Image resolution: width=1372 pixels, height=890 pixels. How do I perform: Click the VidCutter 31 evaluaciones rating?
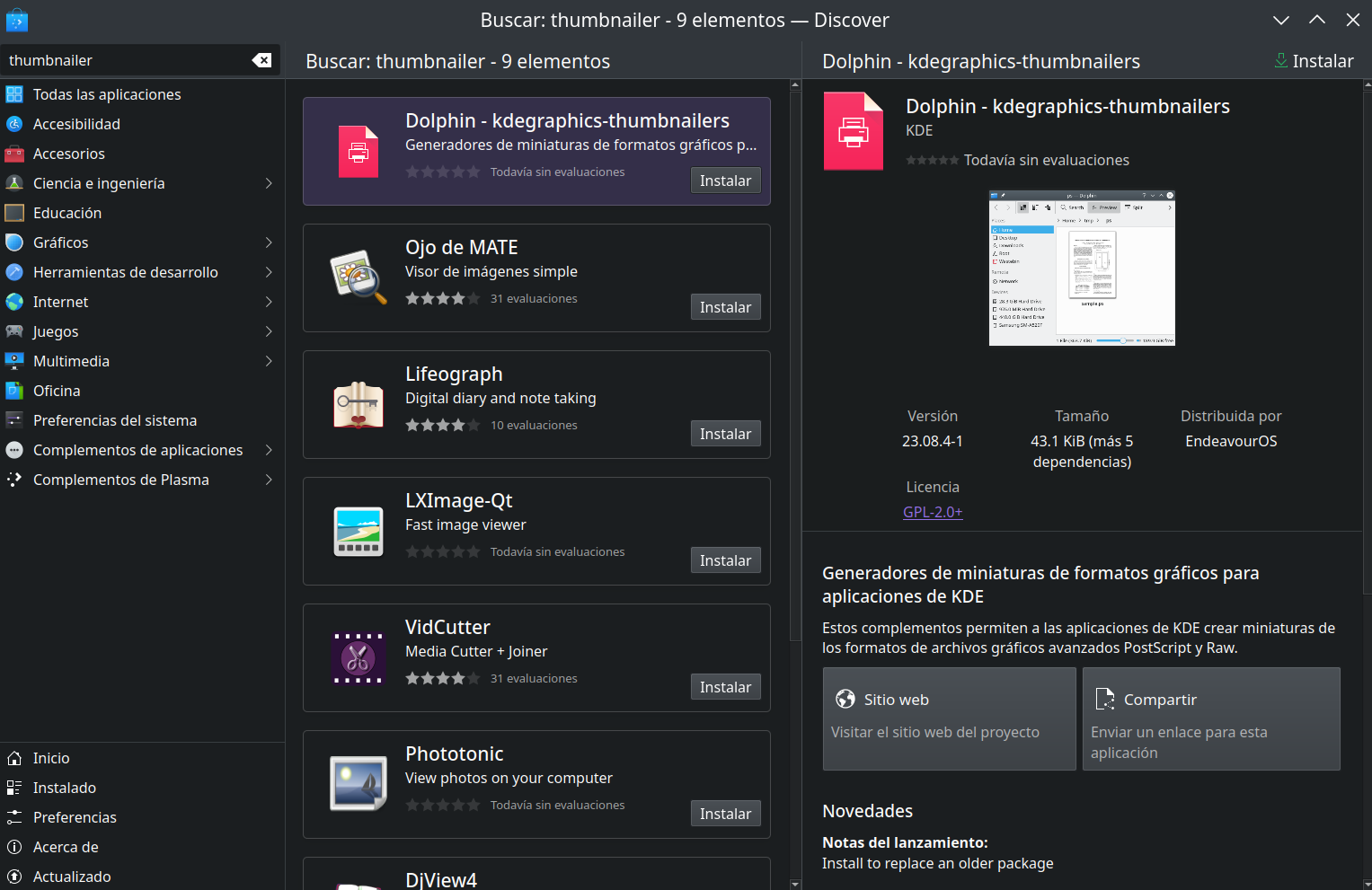[534, 678]
